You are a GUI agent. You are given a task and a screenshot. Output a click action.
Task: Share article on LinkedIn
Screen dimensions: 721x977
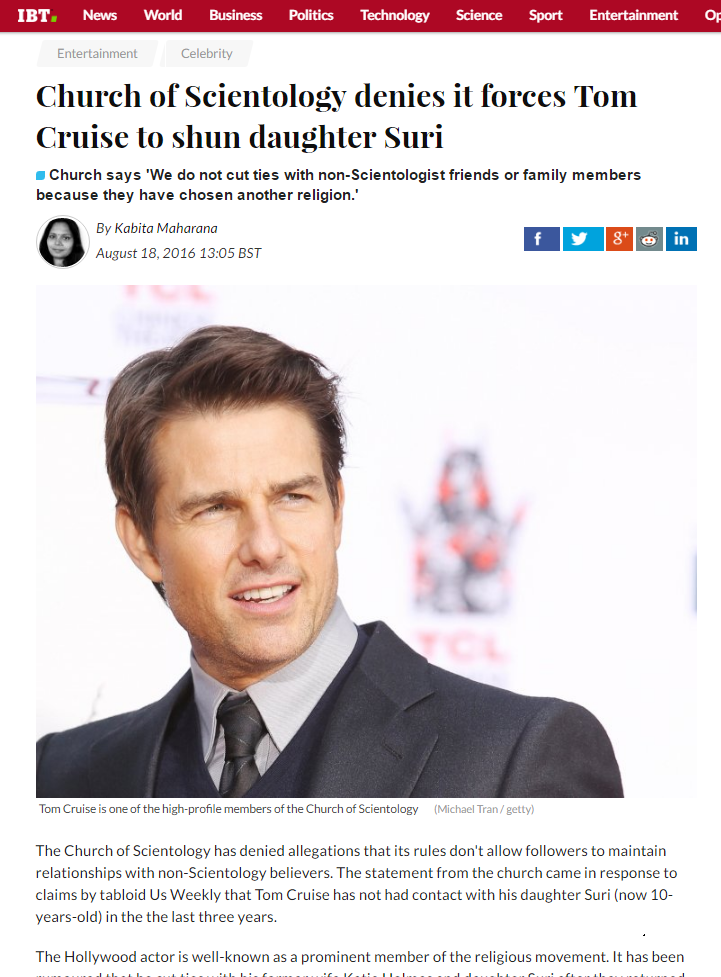point(681,239)
